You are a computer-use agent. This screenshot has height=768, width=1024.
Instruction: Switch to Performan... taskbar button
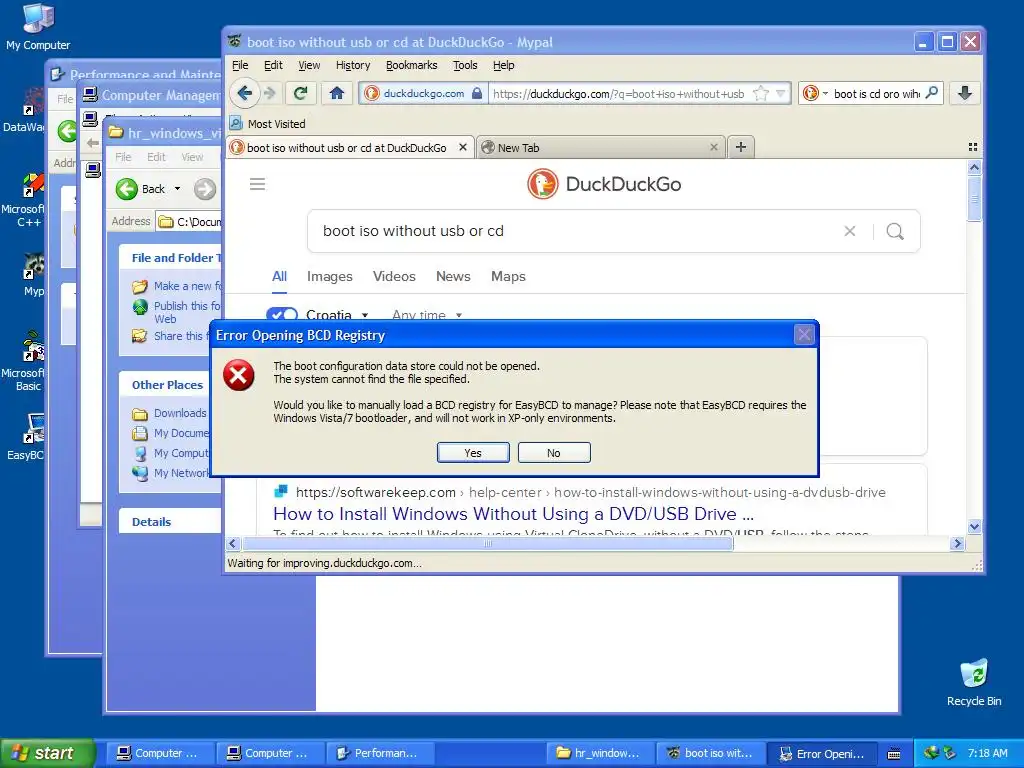(378, 753)
